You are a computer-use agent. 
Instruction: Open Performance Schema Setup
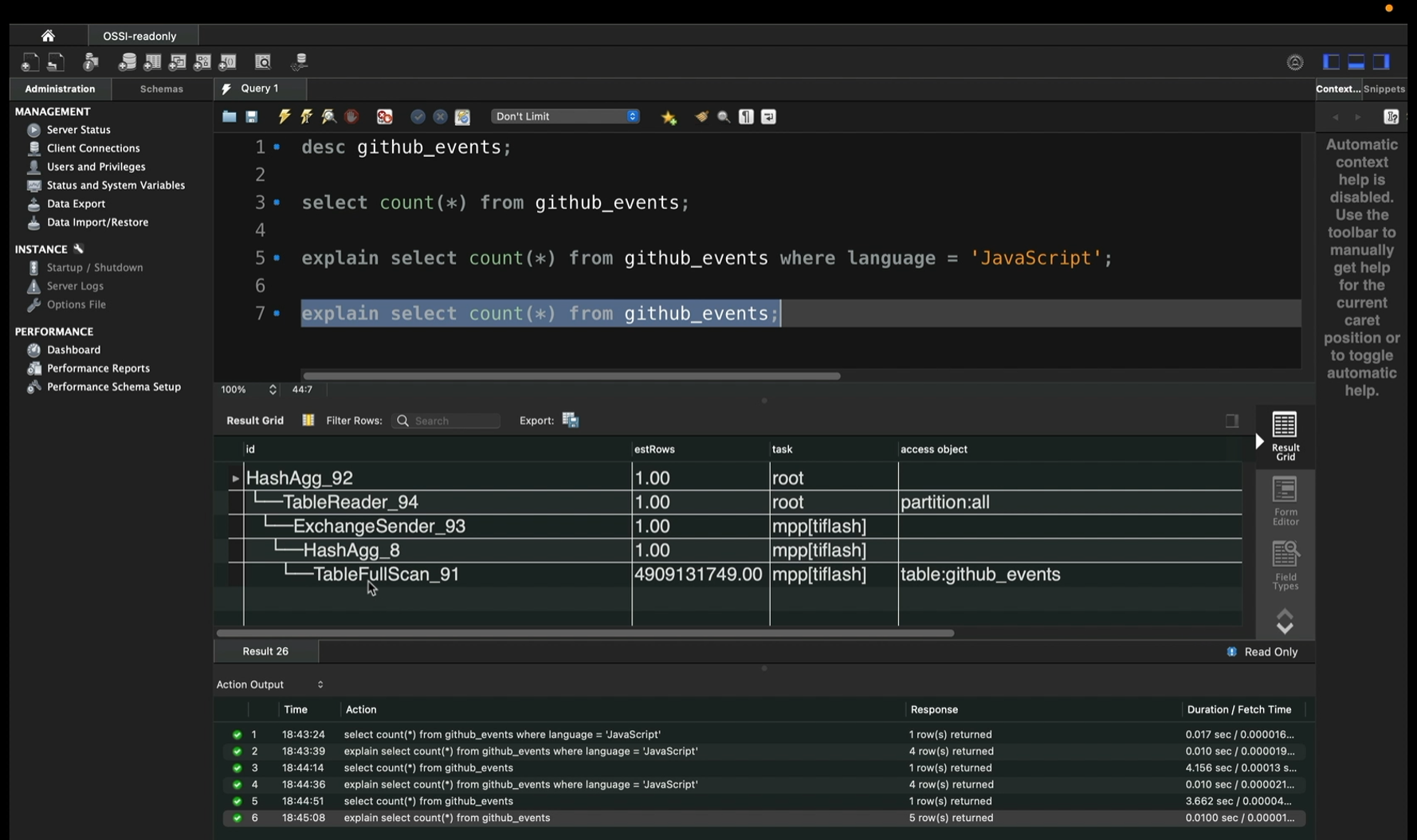coord(113,387)
